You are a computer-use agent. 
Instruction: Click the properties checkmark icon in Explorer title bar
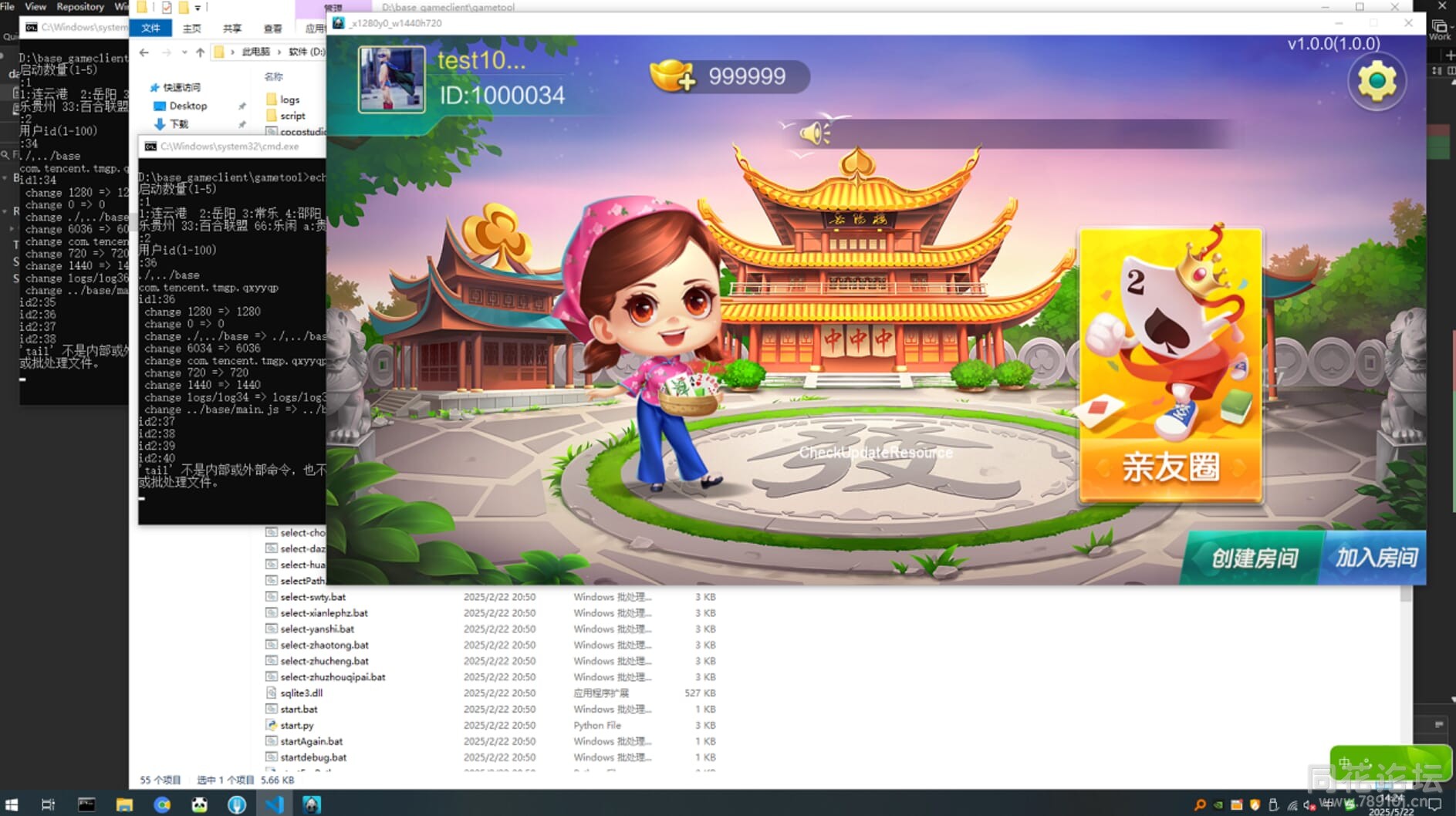[x=166, y=8]
